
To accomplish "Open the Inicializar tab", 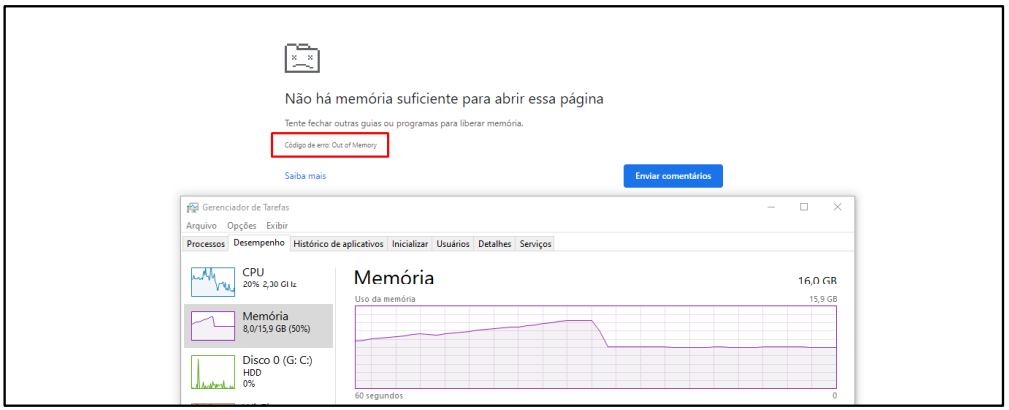I will click(x=410, y=244).
